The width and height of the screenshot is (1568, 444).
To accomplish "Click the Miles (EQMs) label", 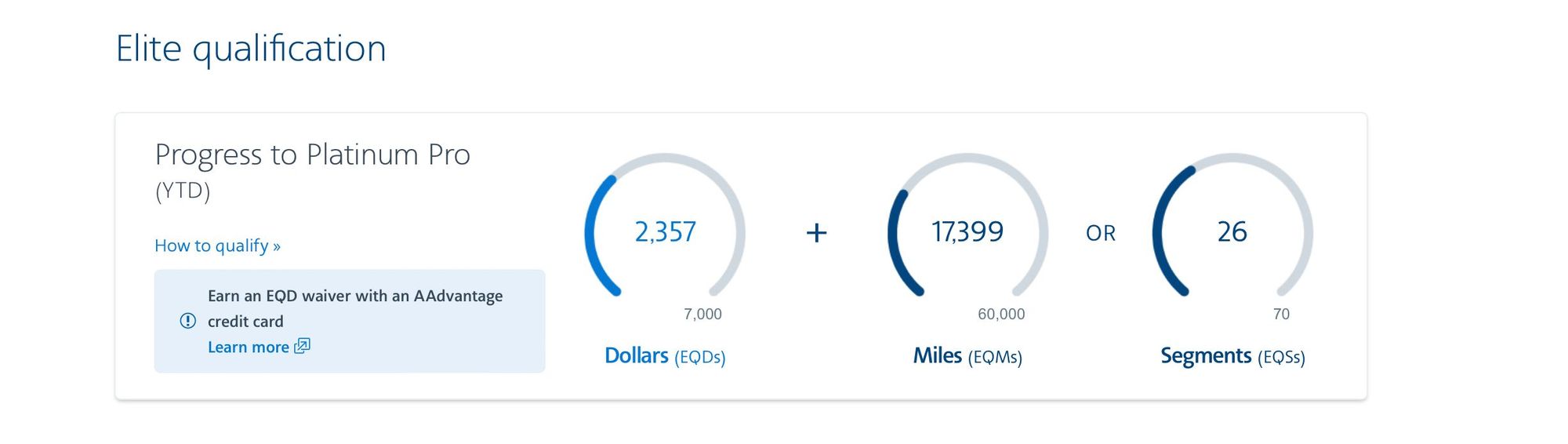I will tap(967, 356).
